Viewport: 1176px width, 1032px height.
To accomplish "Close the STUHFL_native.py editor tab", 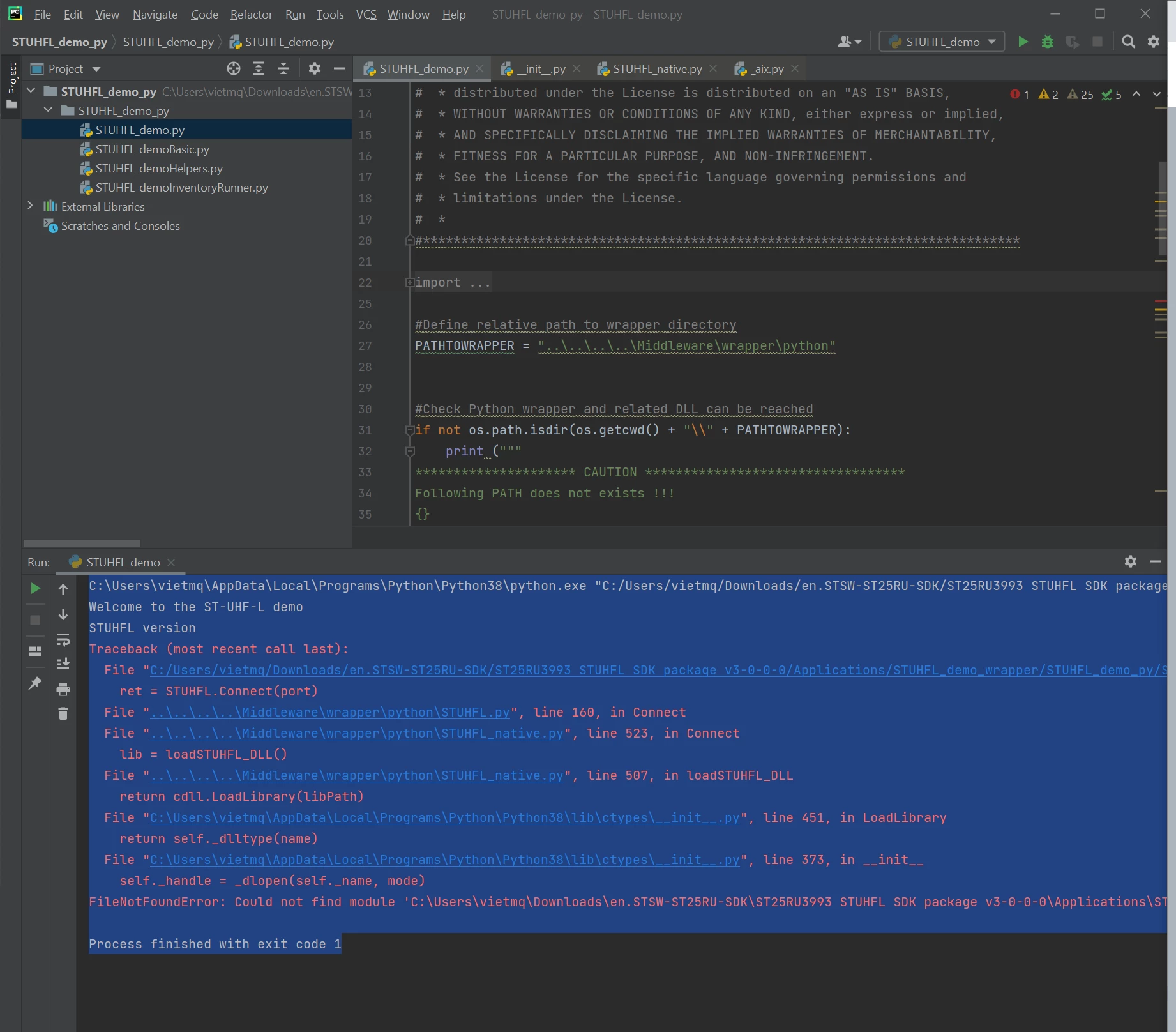I will (713, 68).
